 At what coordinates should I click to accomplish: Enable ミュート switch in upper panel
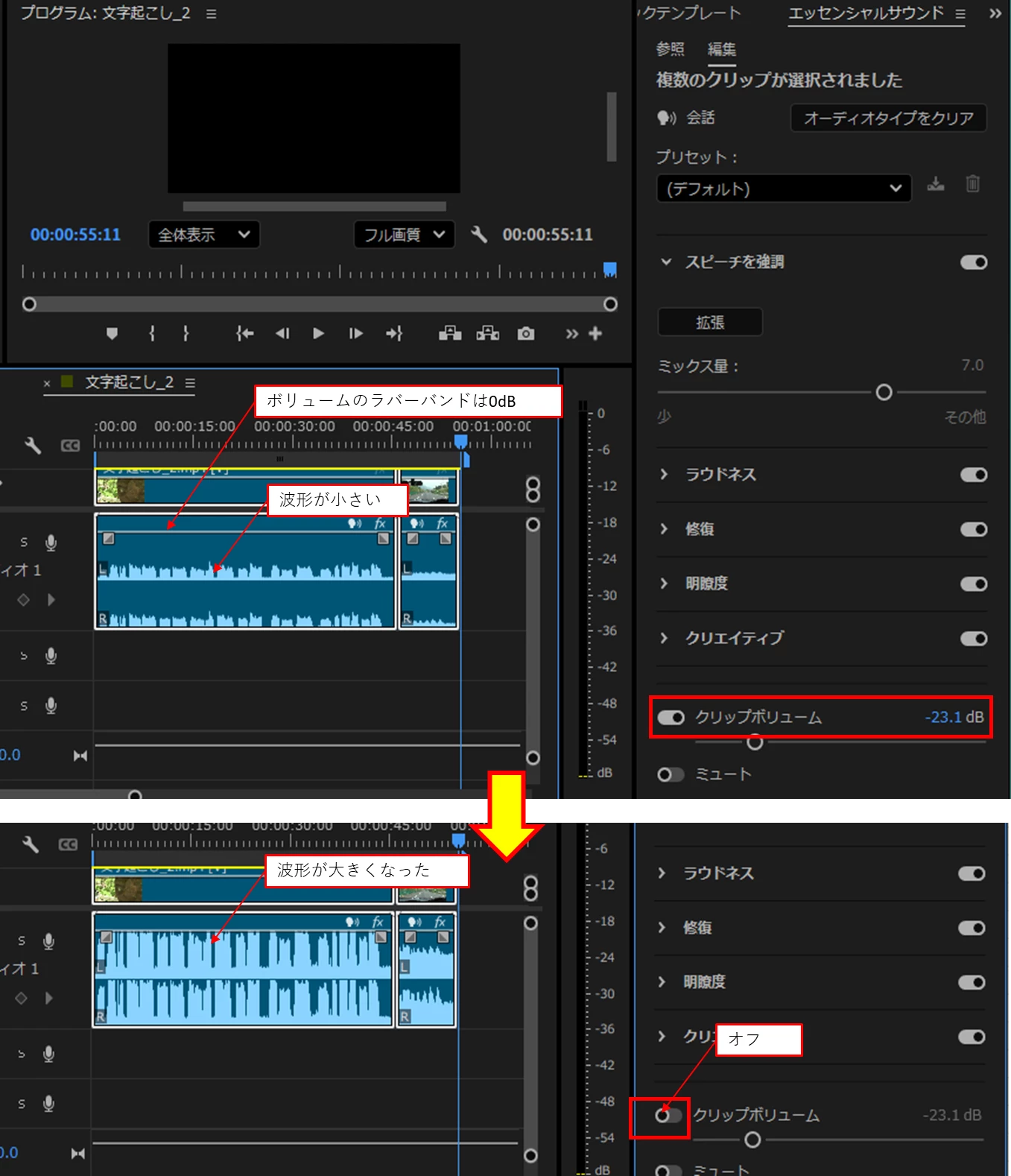pyautogui.click(x=671, y=774)
